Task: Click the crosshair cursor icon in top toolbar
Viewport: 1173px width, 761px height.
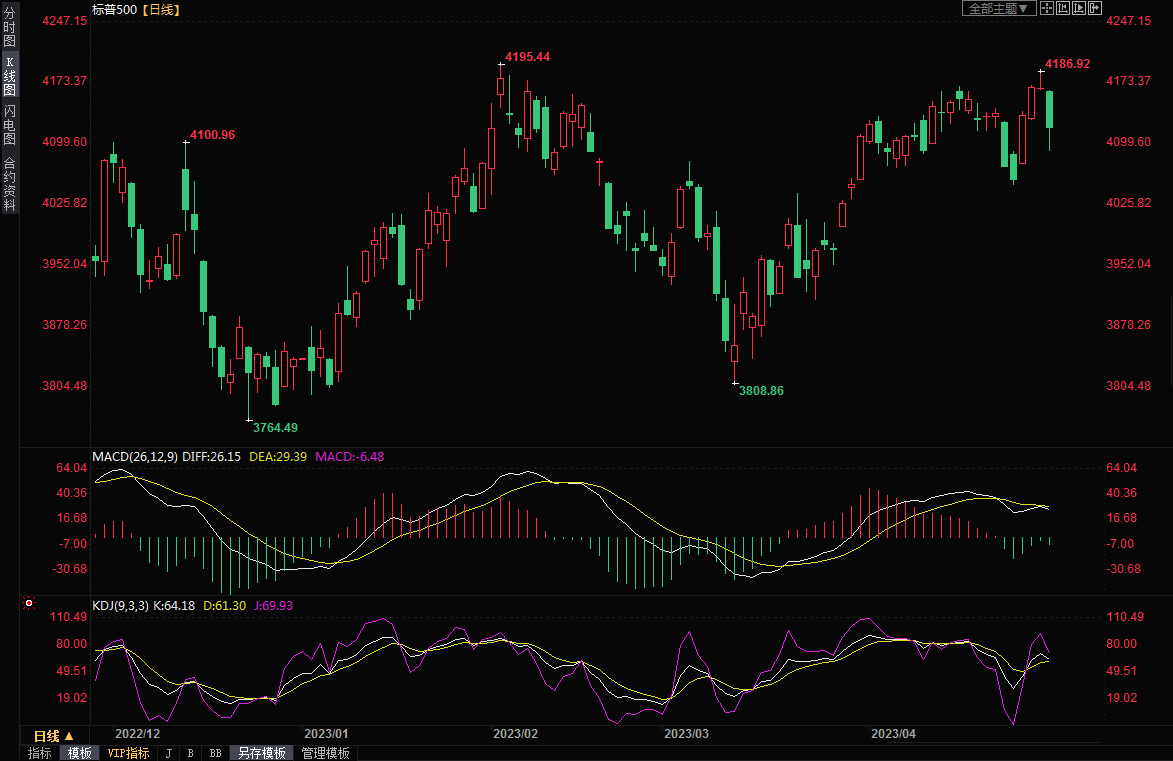Action: [1047, 8]
